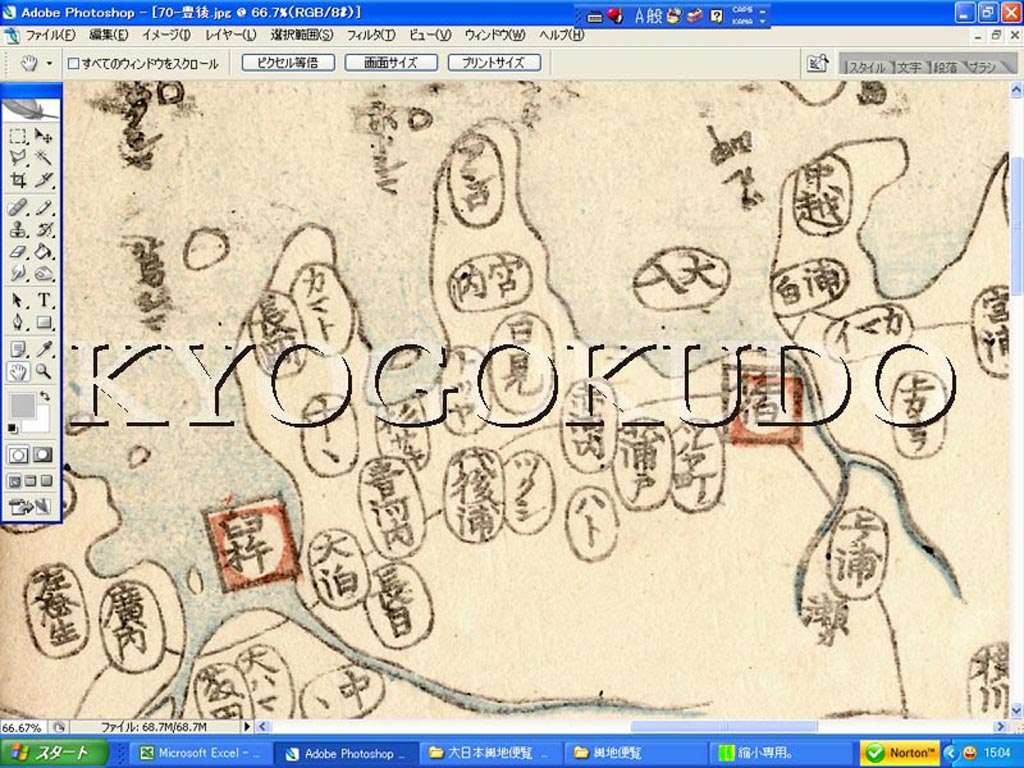Select the Clone Stamp tool
The height and width of the screenshot is (768, 1024).
[18, 230]
